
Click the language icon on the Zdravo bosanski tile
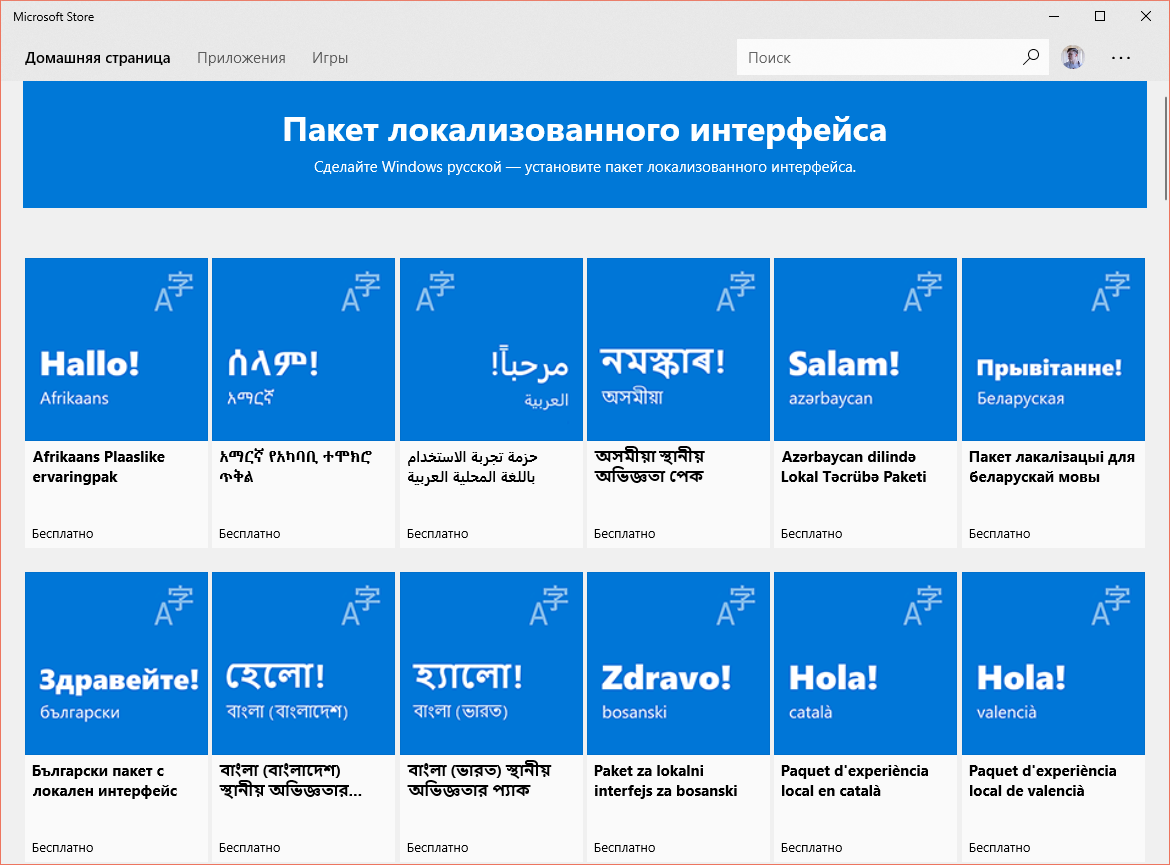735,606
